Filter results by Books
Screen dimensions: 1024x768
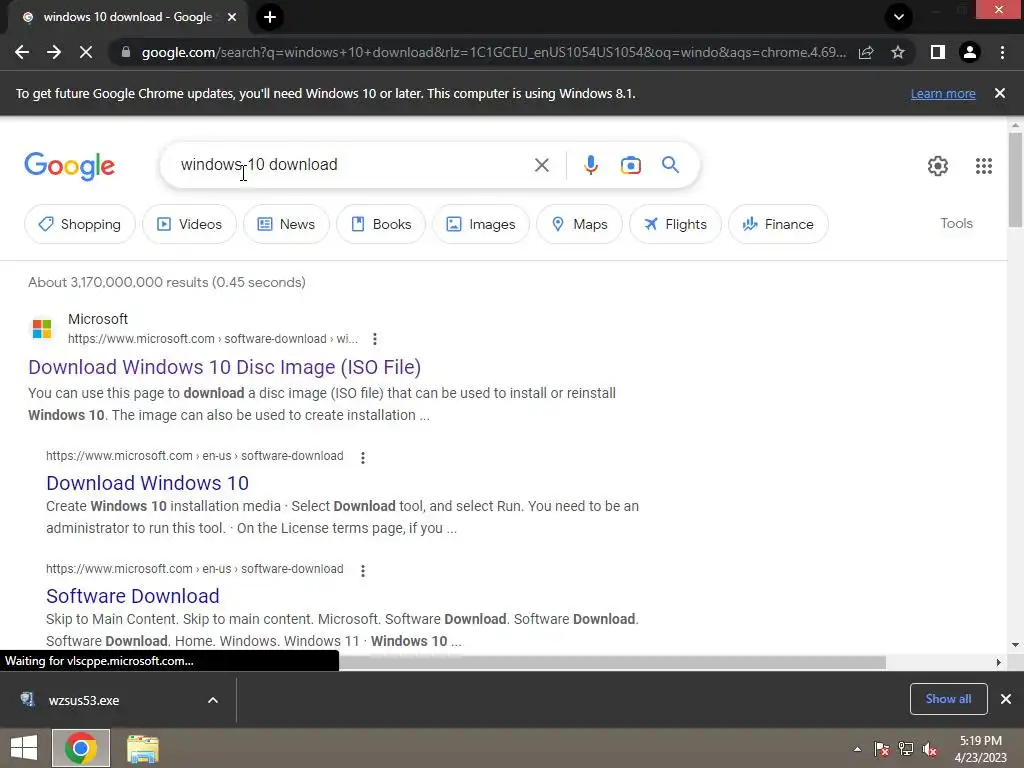pos(381,224)
